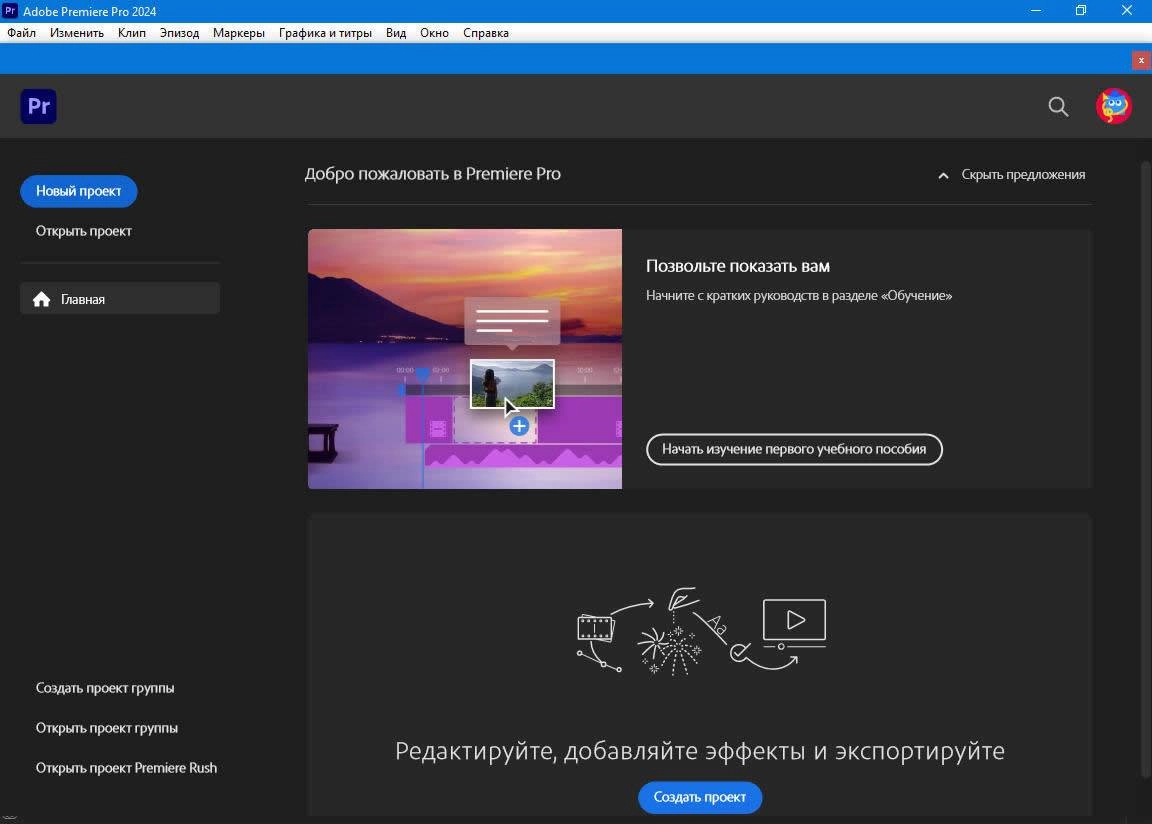
Task: Click the sunset tutorial thumbnail image
Action: tap(465, 359)
